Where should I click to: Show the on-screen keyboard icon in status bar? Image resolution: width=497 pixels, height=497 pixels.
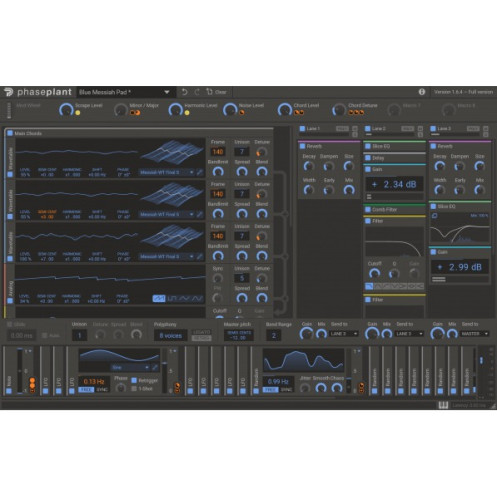point(443,405)
